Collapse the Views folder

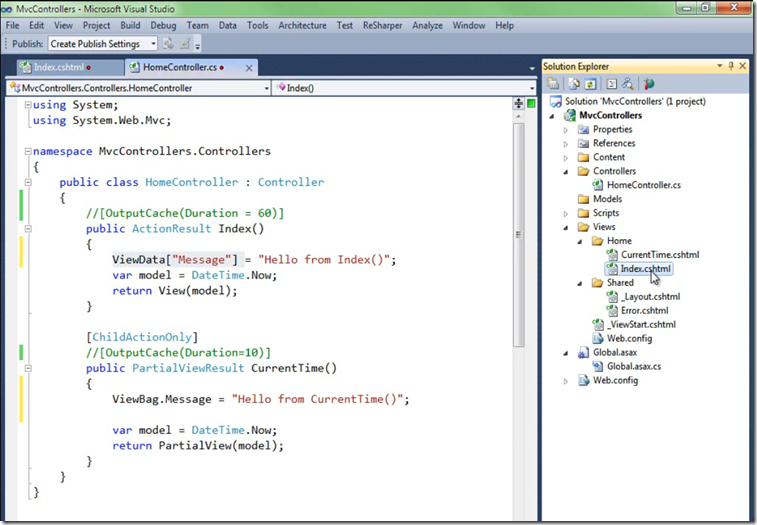pyautogui.click(x=566, y=227)
